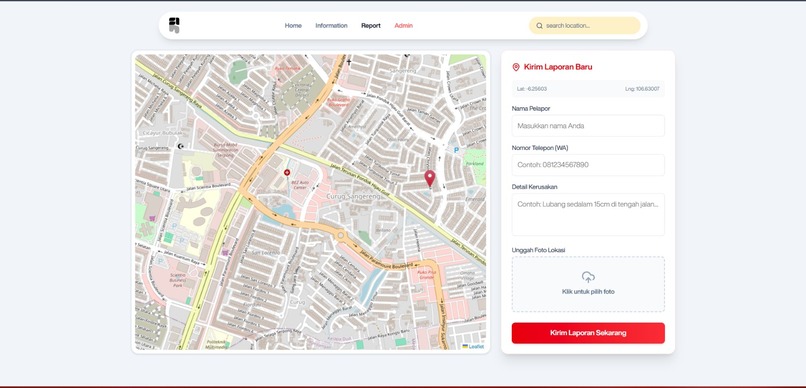Image resolution: width=806 pixels, height=388 pixels.
Task: Click the Detail Kerusakan text area
Action: pyautogui.click(x=588, y=215)
